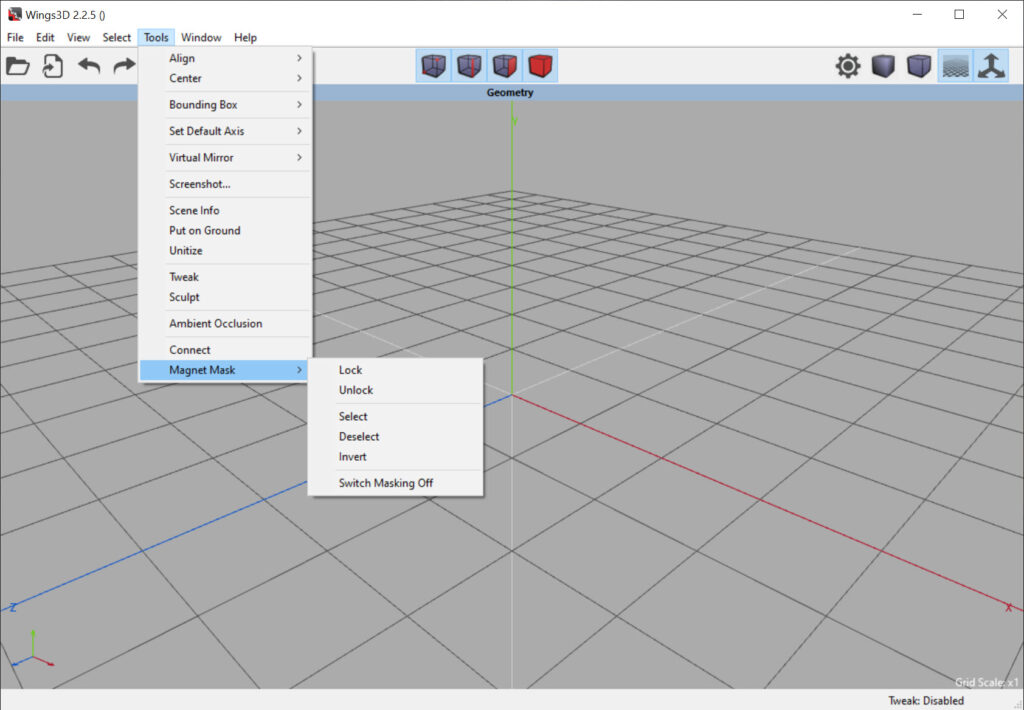Minimize the Wings3D window
Screen dimensions: 1024x710
point(917,14)
